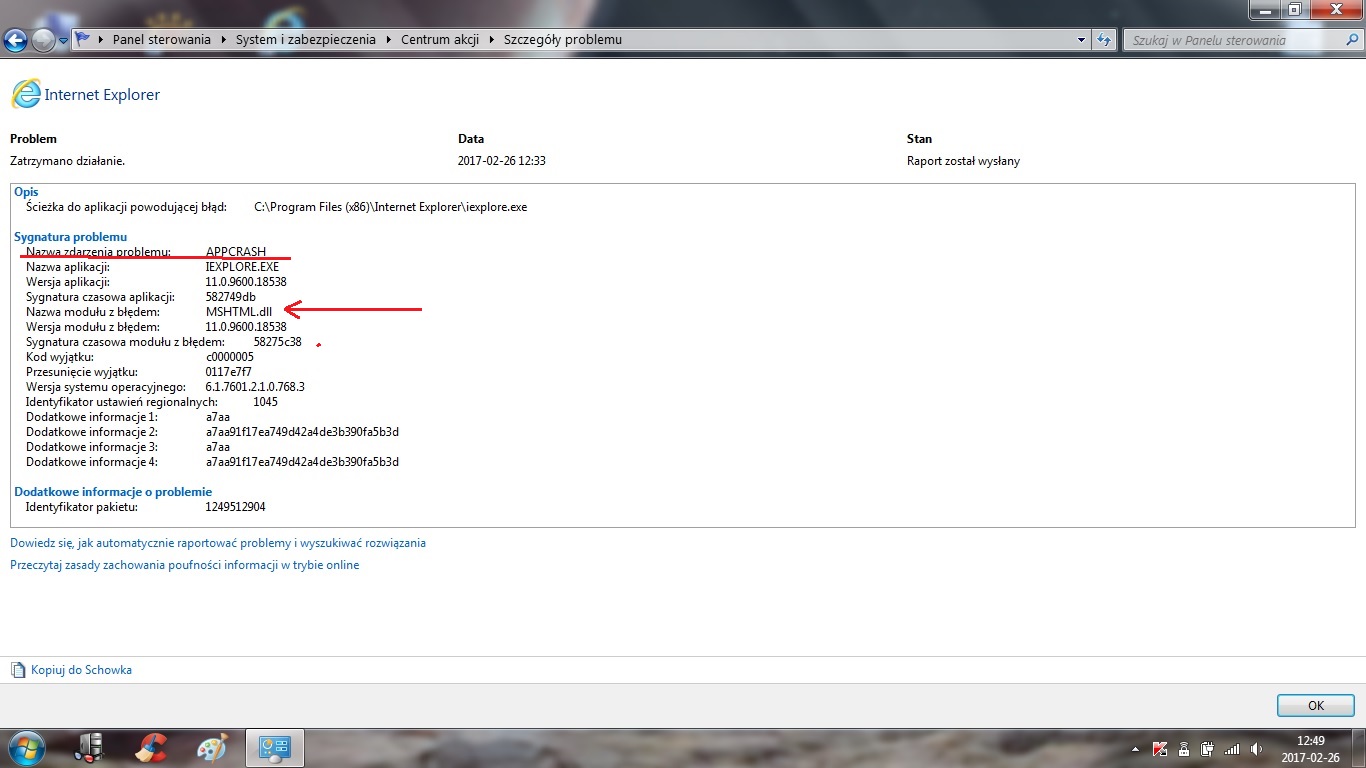Click 'Kopiuj do Schowka' link
1366x768 pixels.
pos(81,670)
